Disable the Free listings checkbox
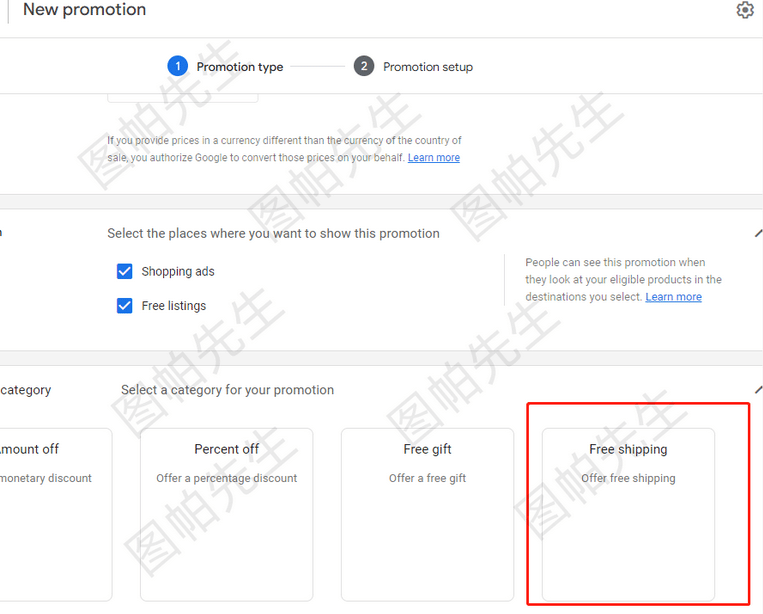The image size is (763, 614). tap(125, 305)
